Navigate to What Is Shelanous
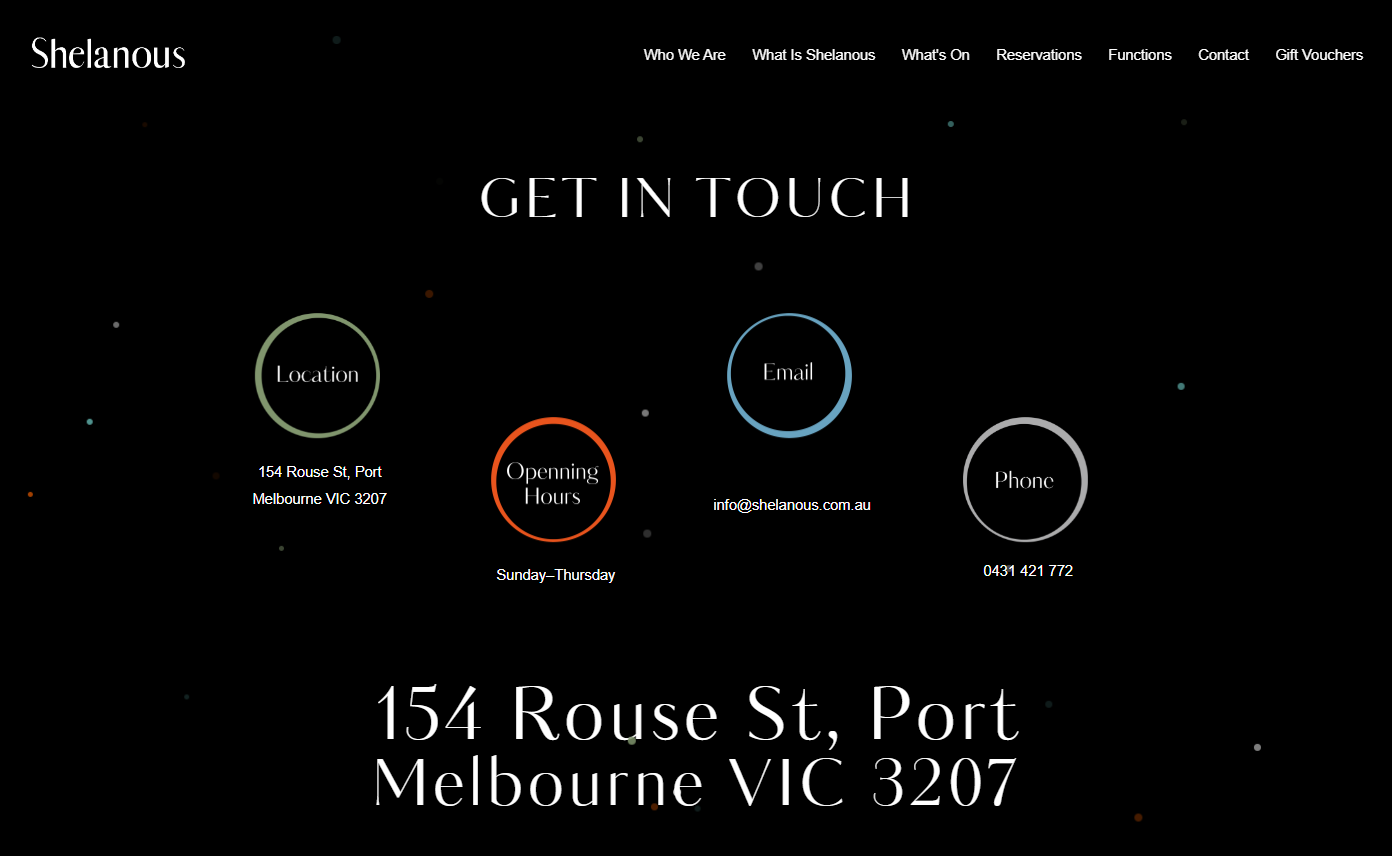 click(x=813, y=55)
